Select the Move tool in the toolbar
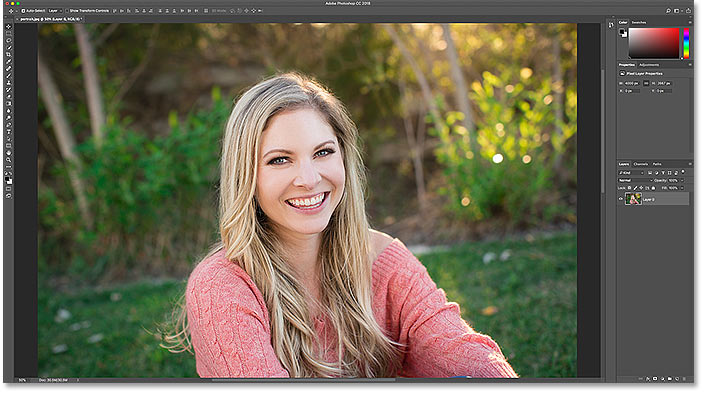 tap(9, 26)
